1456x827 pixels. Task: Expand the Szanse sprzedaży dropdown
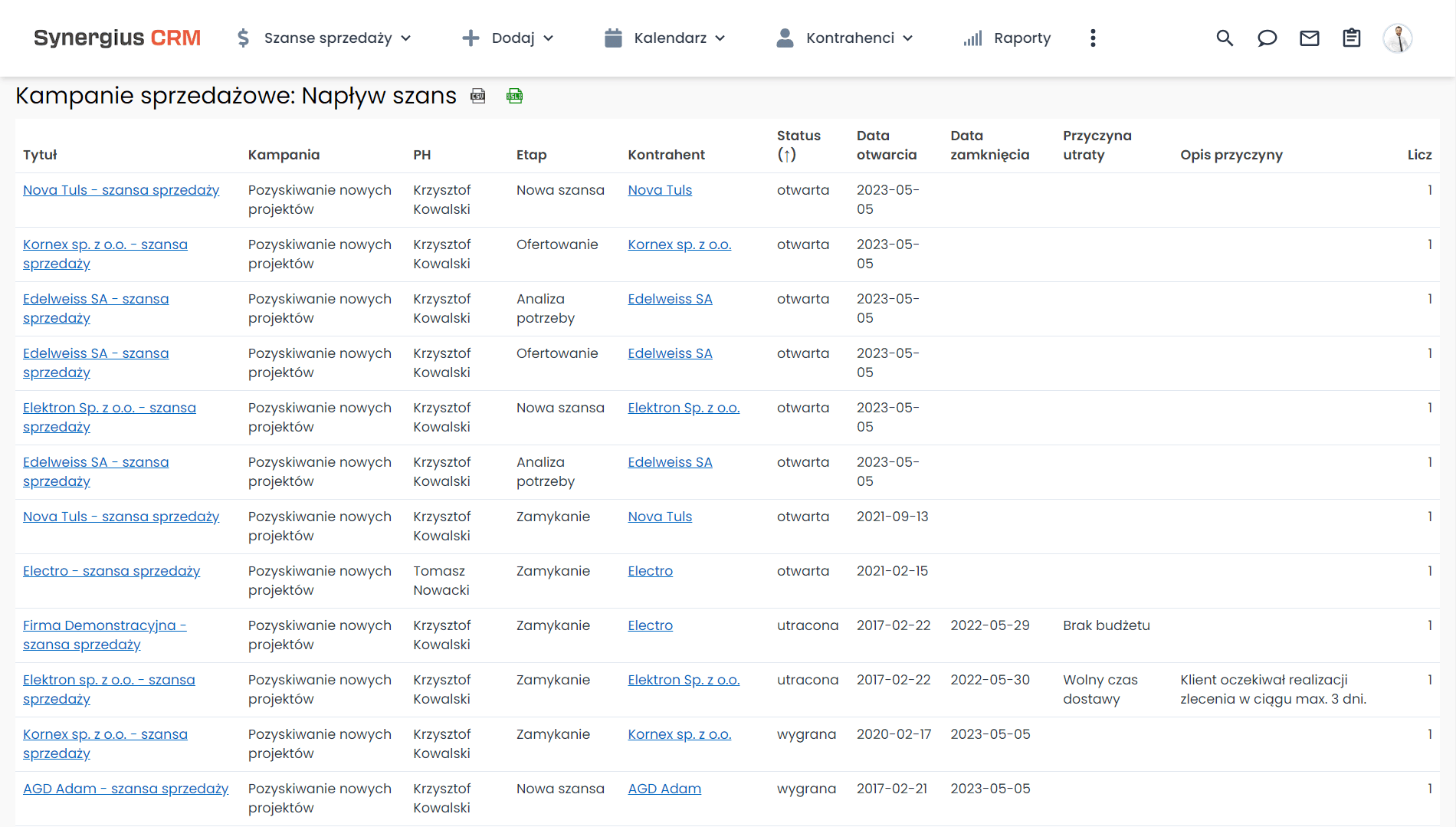click(324, 38)
